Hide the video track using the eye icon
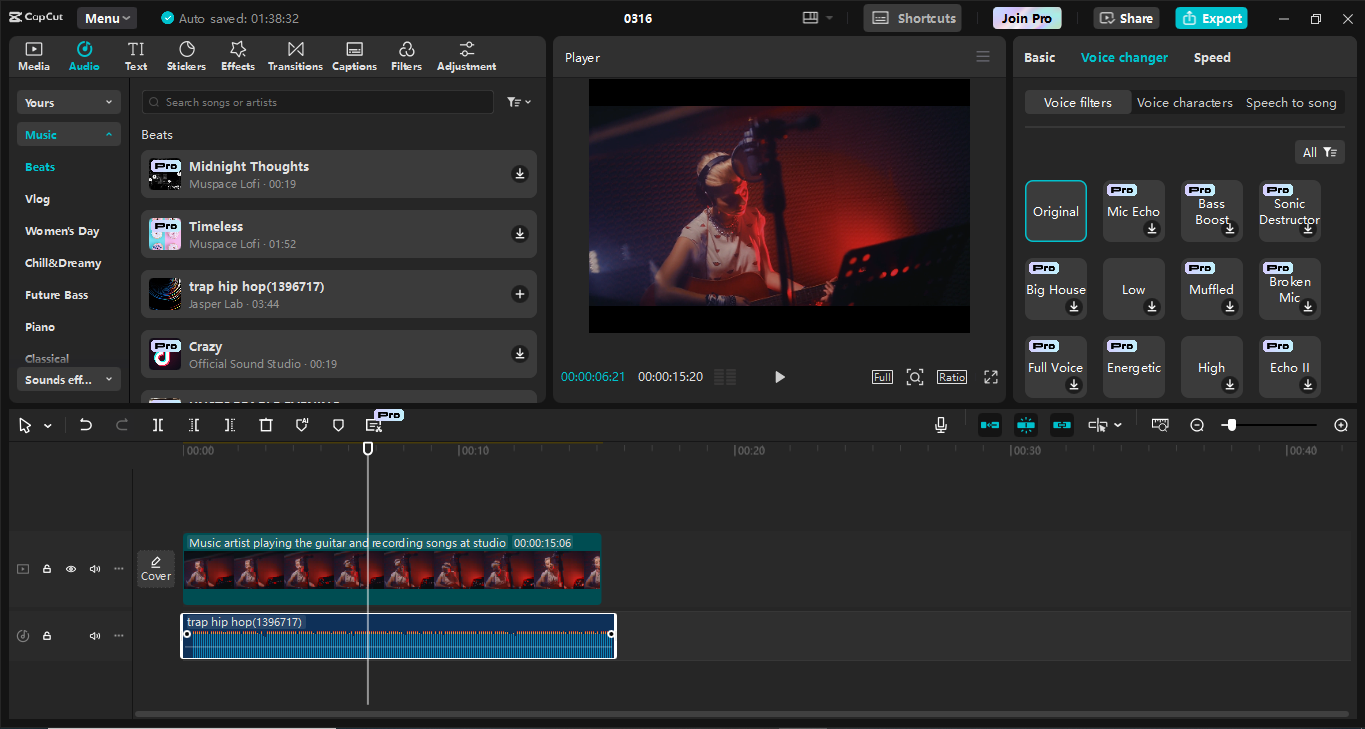The height and width of the screenshot is (729, 1365). (x=70, y=568)
